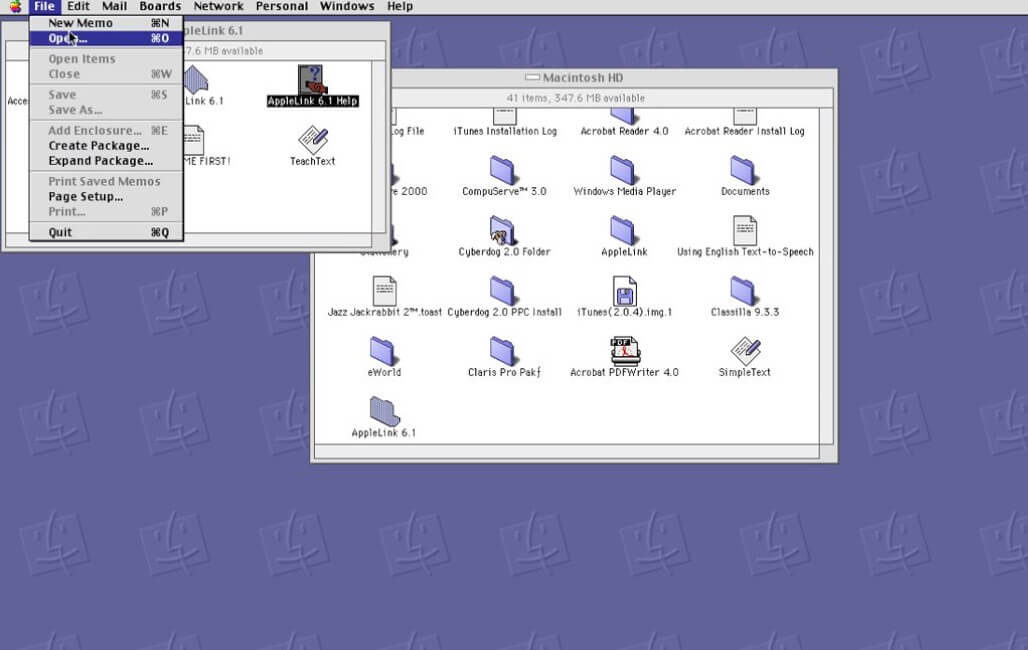Screen dimensions: 1028x650
Task: Select the Cyberdog 2.0 Folder icon
Action: (x=503, y=230)
